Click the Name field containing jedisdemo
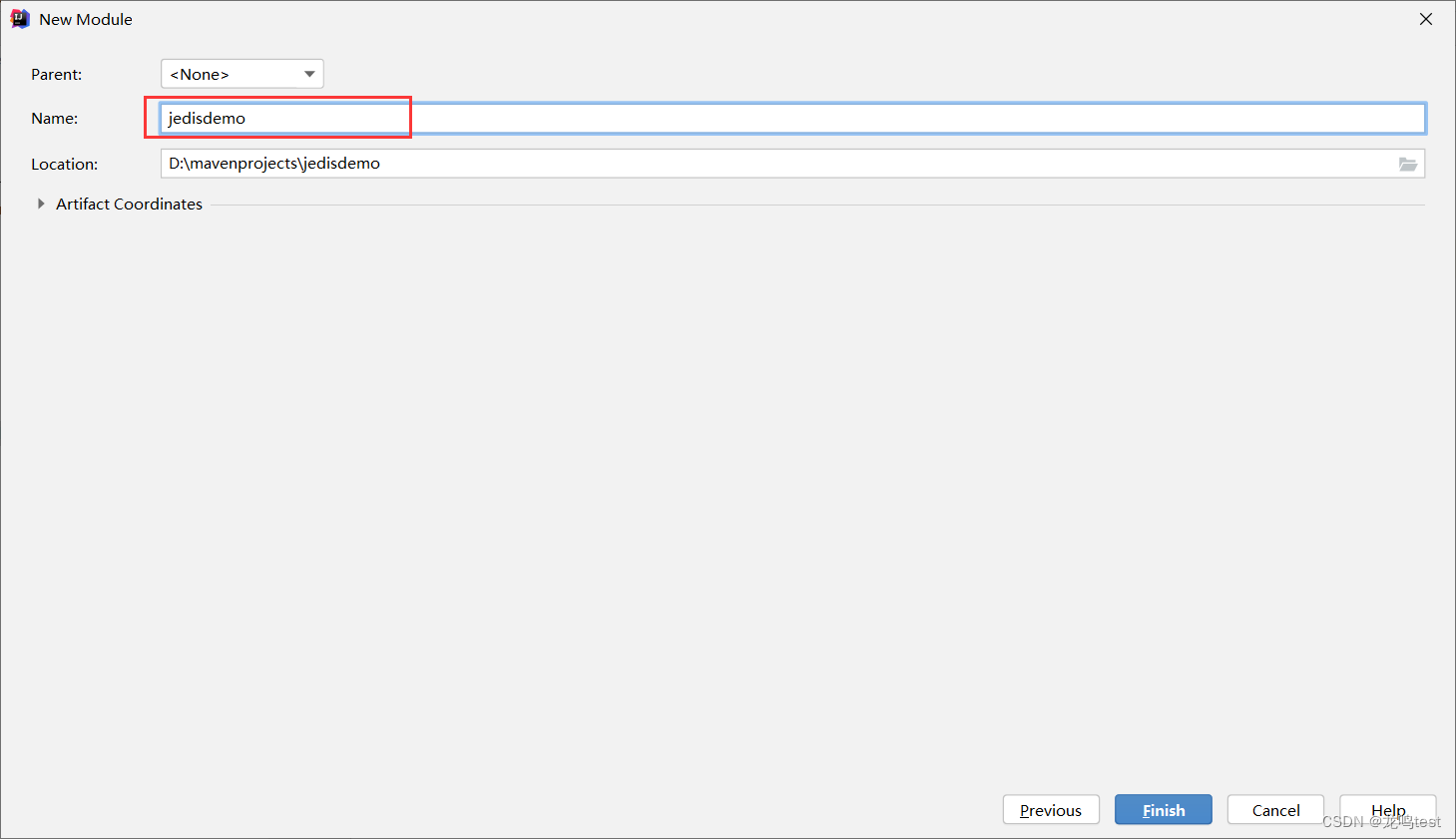Viewport: 1456px width, 839px height. click(x=792, y=118)
